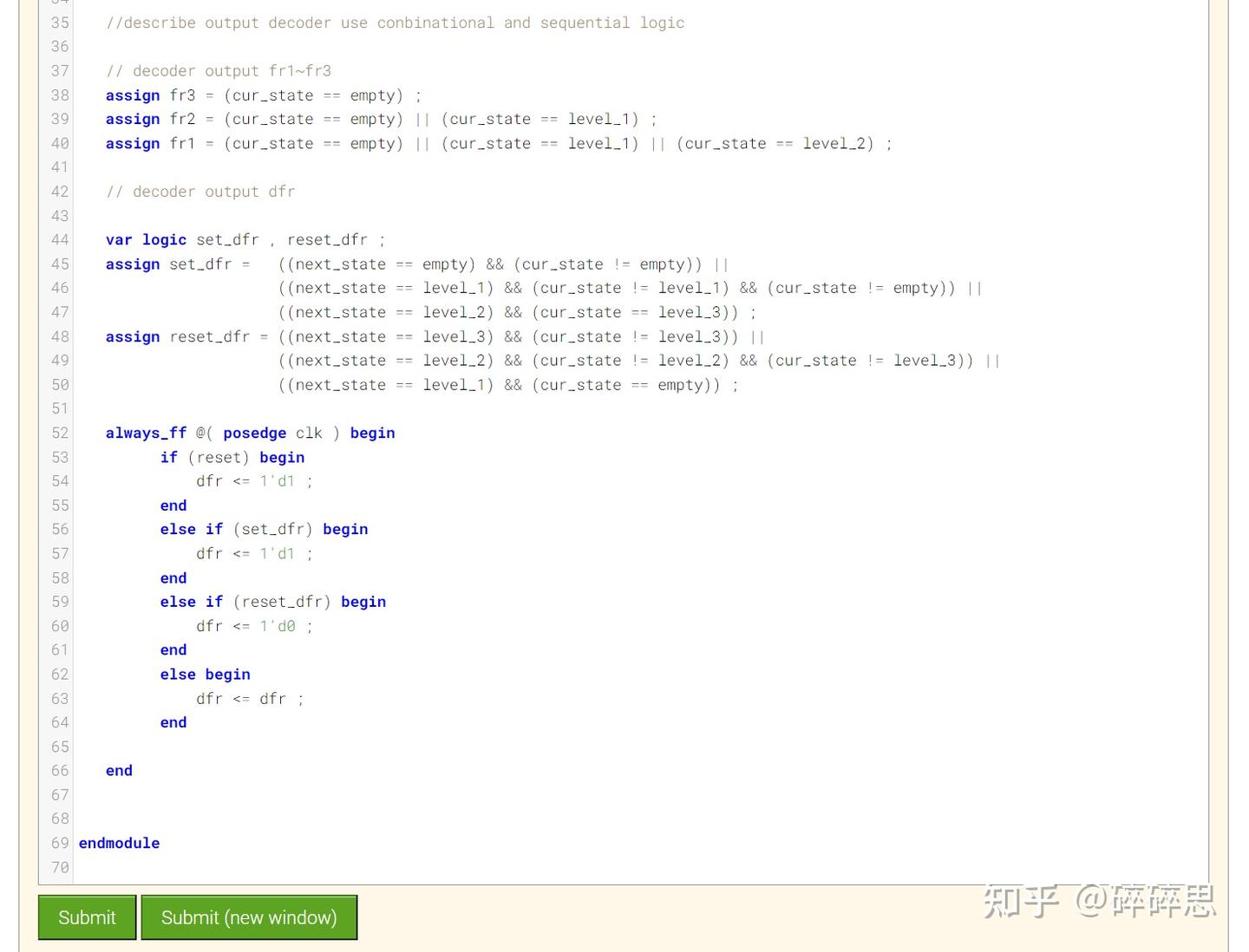
Task: Click the green Submit button
Action: 86,916
